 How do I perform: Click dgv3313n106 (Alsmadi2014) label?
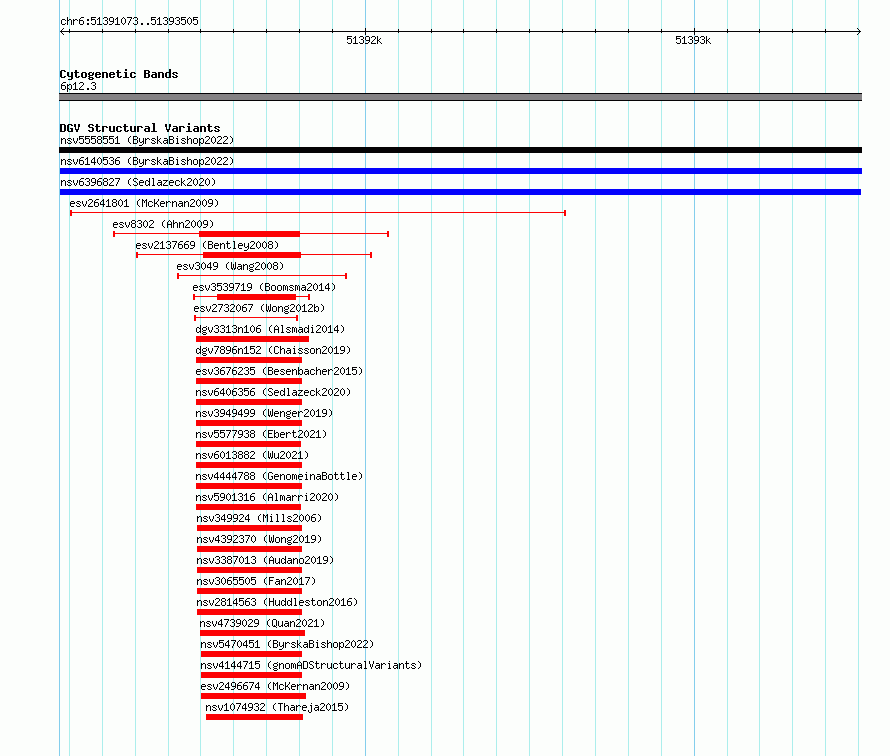tap(270, 329)
